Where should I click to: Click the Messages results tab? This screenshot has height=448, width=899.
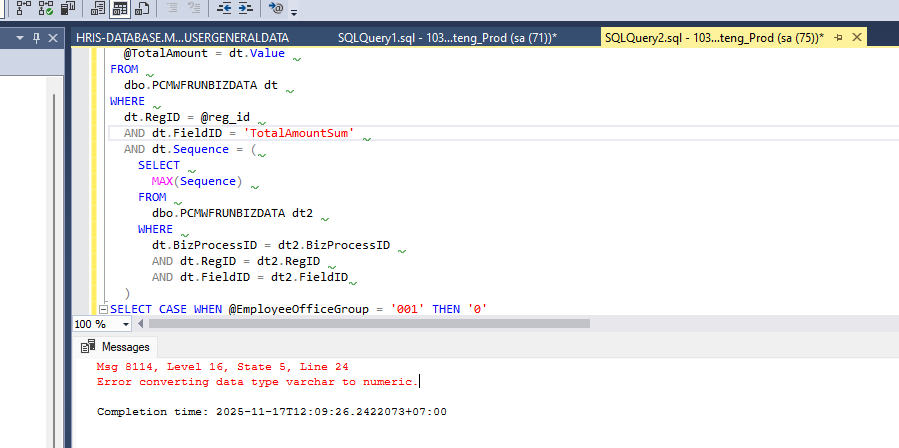tap(116, 346)
